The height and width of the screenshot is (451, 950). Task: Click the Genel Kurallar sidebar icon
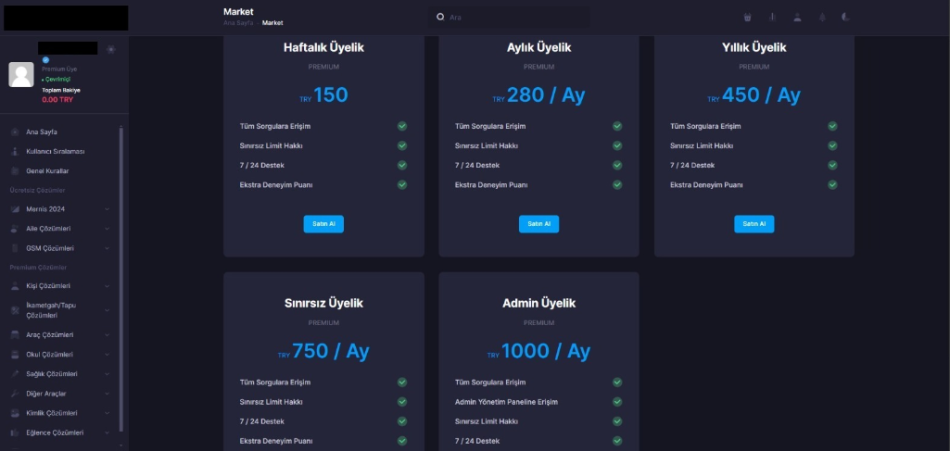pyautogui.click(x=15, y=171)
